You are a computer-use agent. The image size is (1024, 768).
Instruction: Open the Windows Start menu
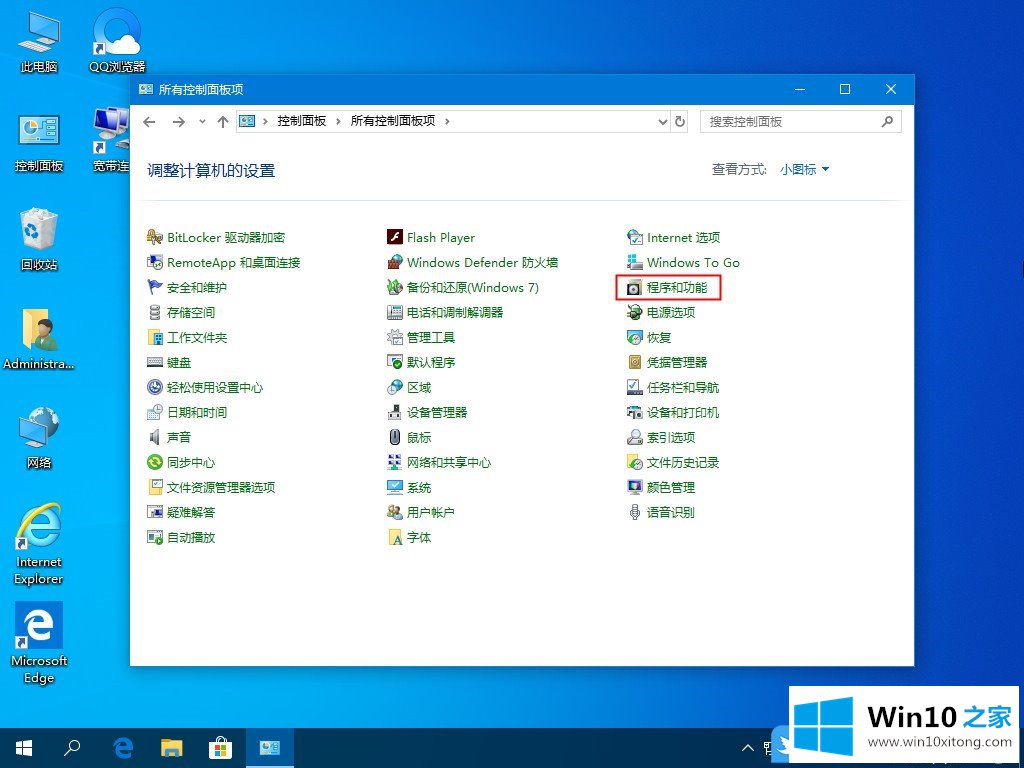[24, 748]
